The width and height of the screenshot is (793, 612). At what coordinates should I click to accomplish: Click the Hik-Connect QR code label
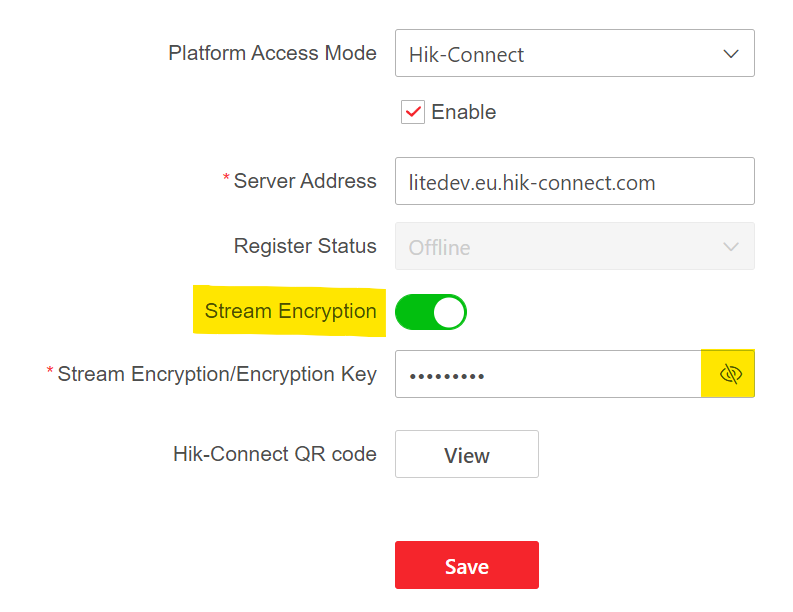tap(274, 454)
